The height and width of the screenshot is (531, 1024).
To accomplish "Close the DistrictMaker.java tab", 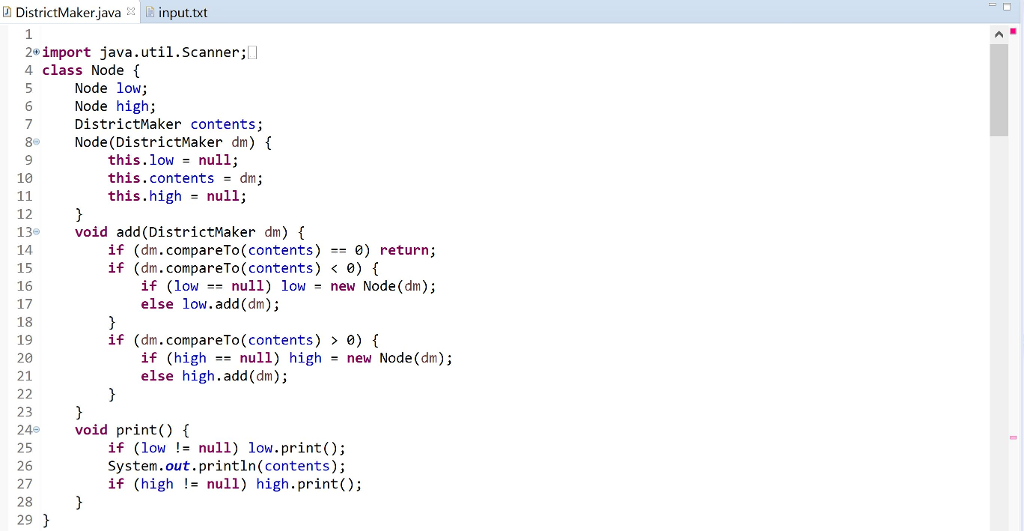I will [x=131, y=12].
